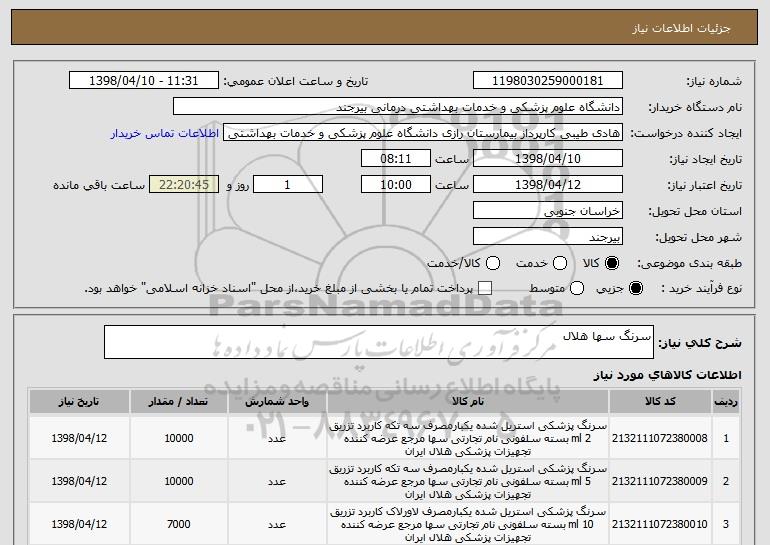Click need date 1398/04/12 in row 1
This screenshot has height=545, width=770.
pyautogui.click(x=79, y=438)
